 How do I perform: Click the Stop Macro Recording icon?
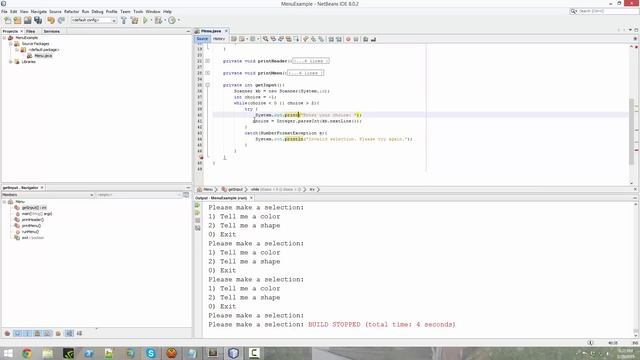[x=356, y=39]
